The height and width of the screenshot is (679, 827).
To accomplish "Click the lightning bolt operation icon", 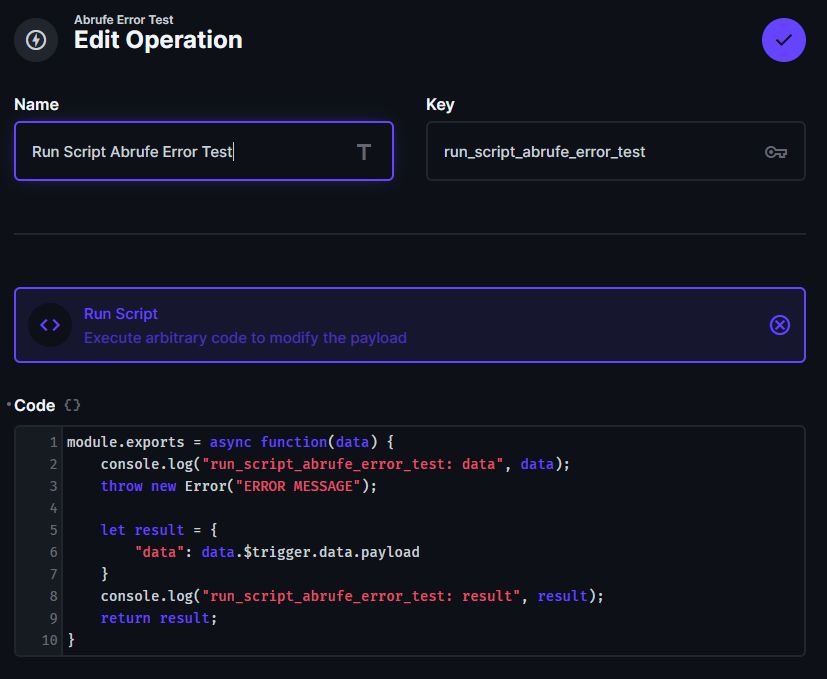I will tap(36, 40).
